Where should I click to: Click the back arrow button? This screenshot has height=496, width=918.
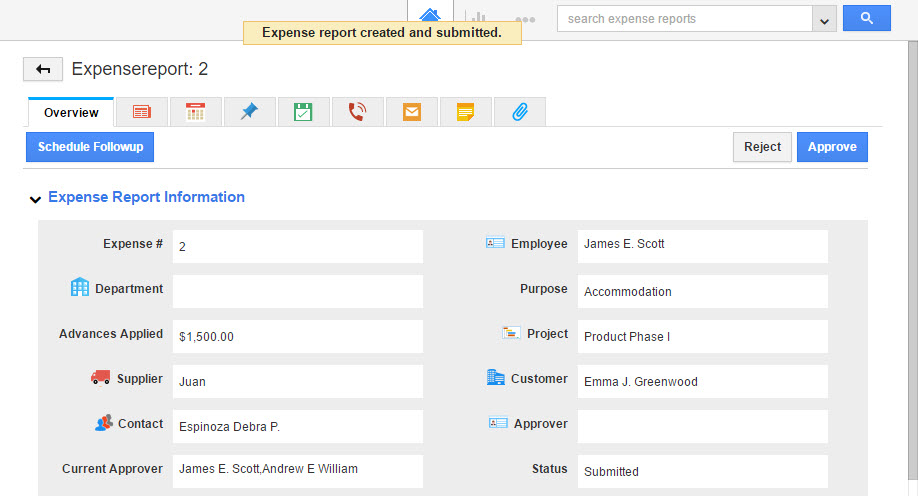tap(43, 69)
